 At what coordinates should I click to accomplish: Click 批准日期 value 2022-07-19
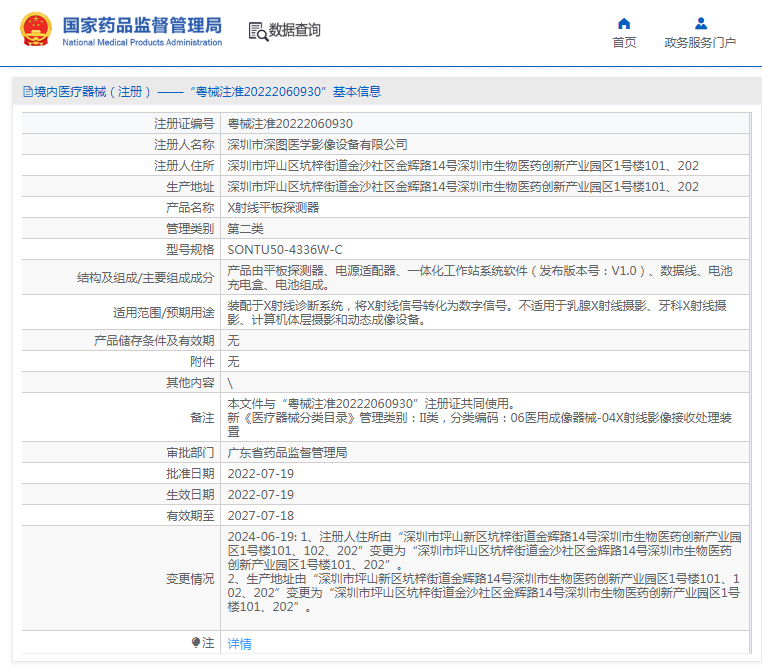pyautogui.click(x=260, y=473)
